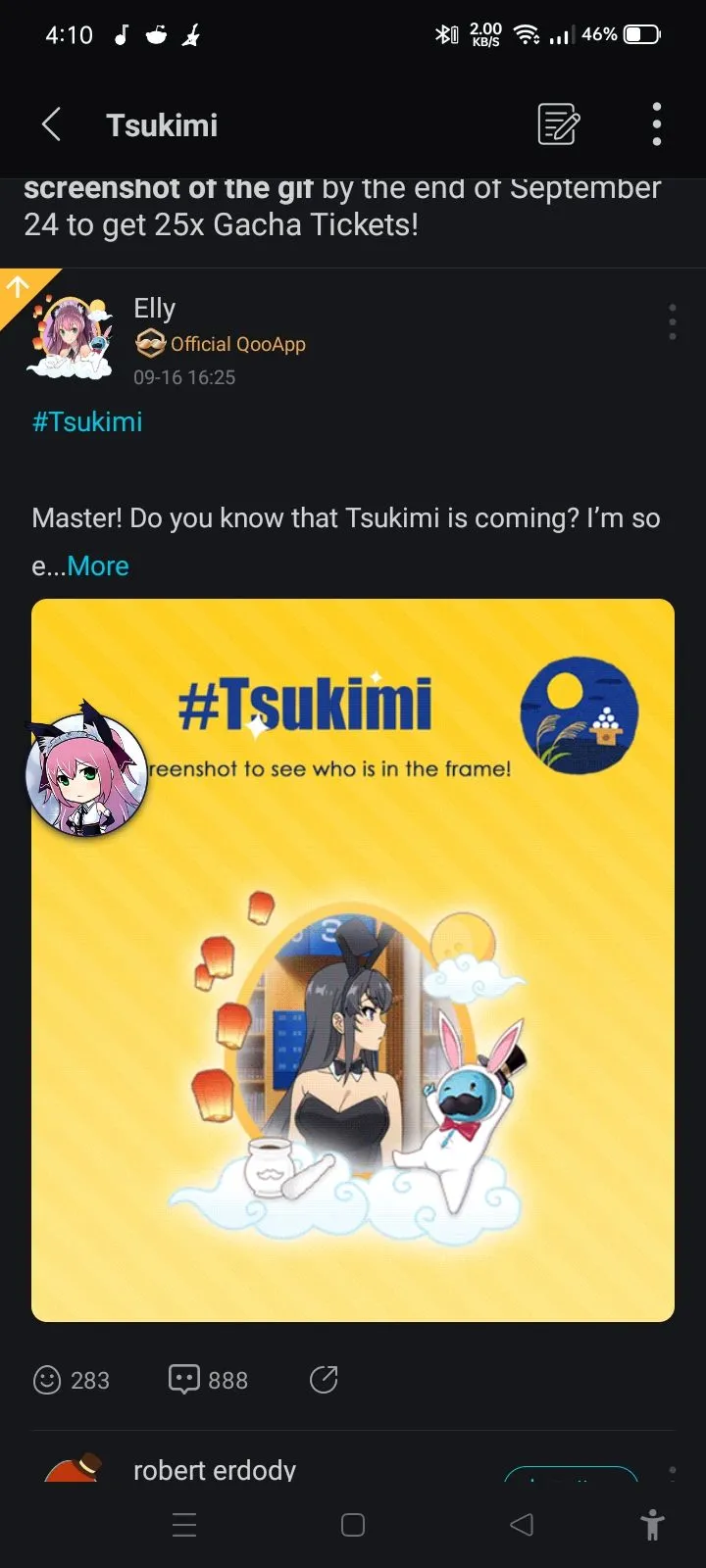Tap the Android home button
The image size is (706, 1568).
tap(353, 1525)
